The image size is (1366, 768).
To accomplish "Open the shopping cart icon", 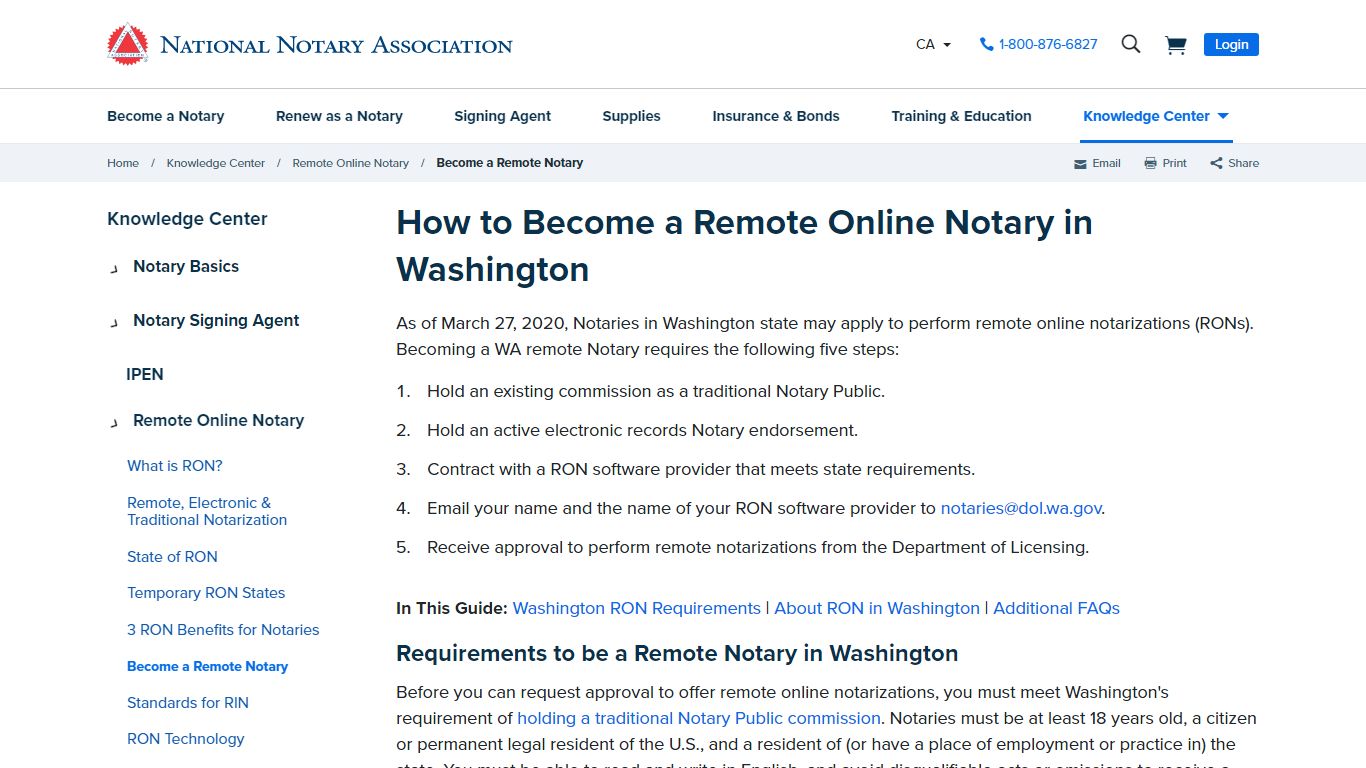I will point(1176,45).
